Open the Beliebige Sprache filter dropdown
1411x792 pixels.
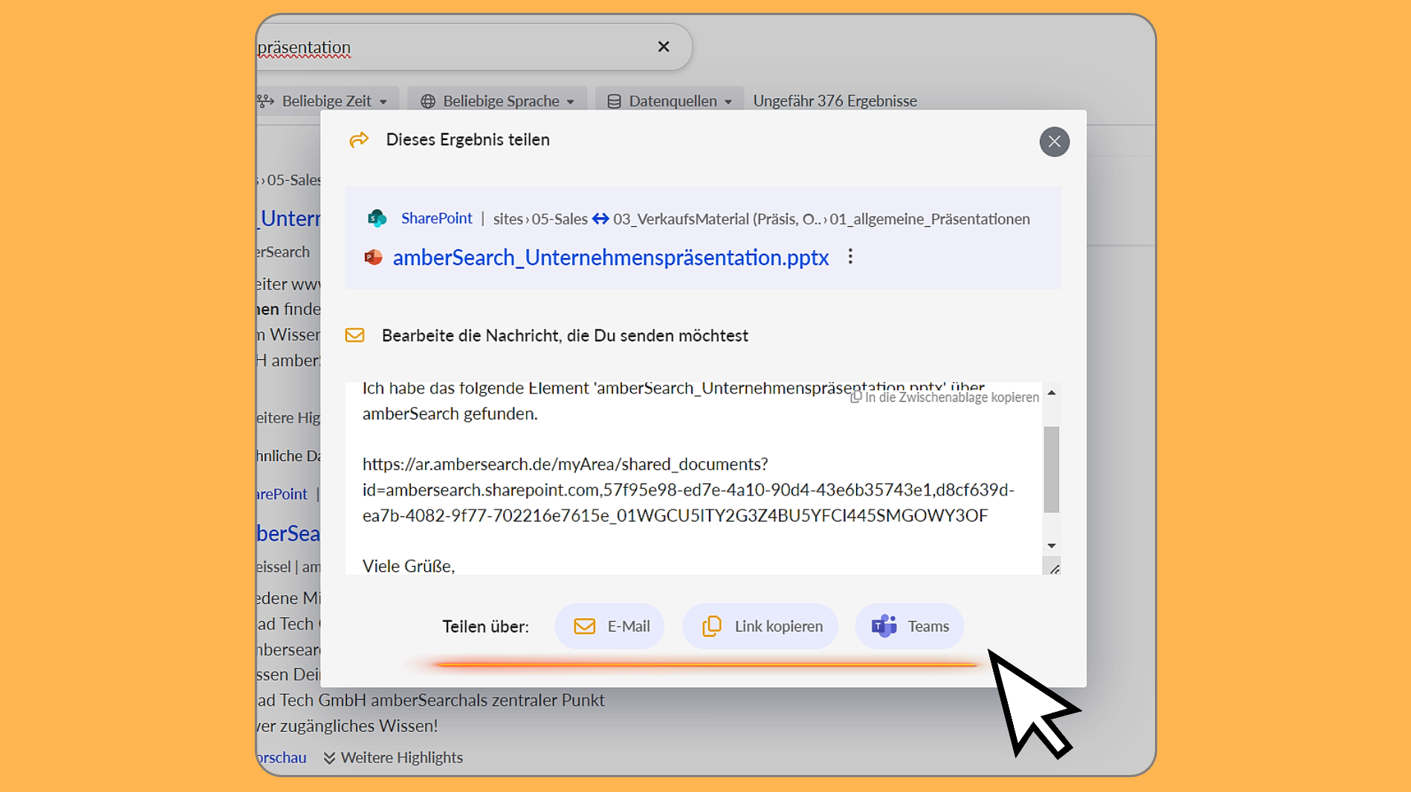[x=497, y=101]
